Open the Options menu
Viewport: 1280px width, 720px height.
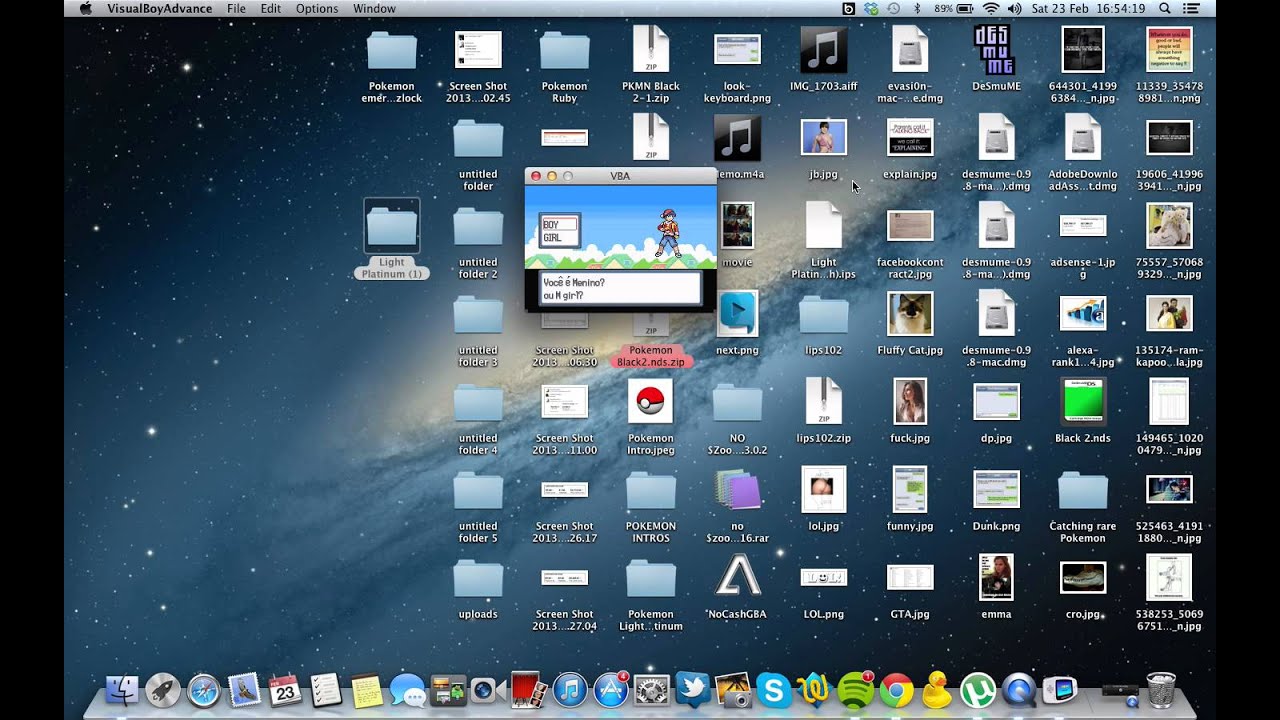click(317, 8)
